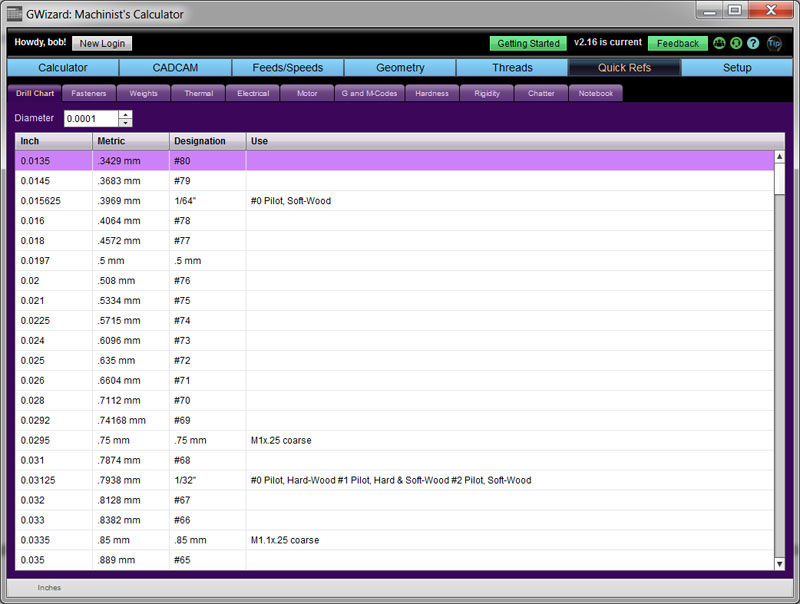Screen dimensions: 800x604
Task: Click the .4572 mm metric cell
Action: click(131, 241)
